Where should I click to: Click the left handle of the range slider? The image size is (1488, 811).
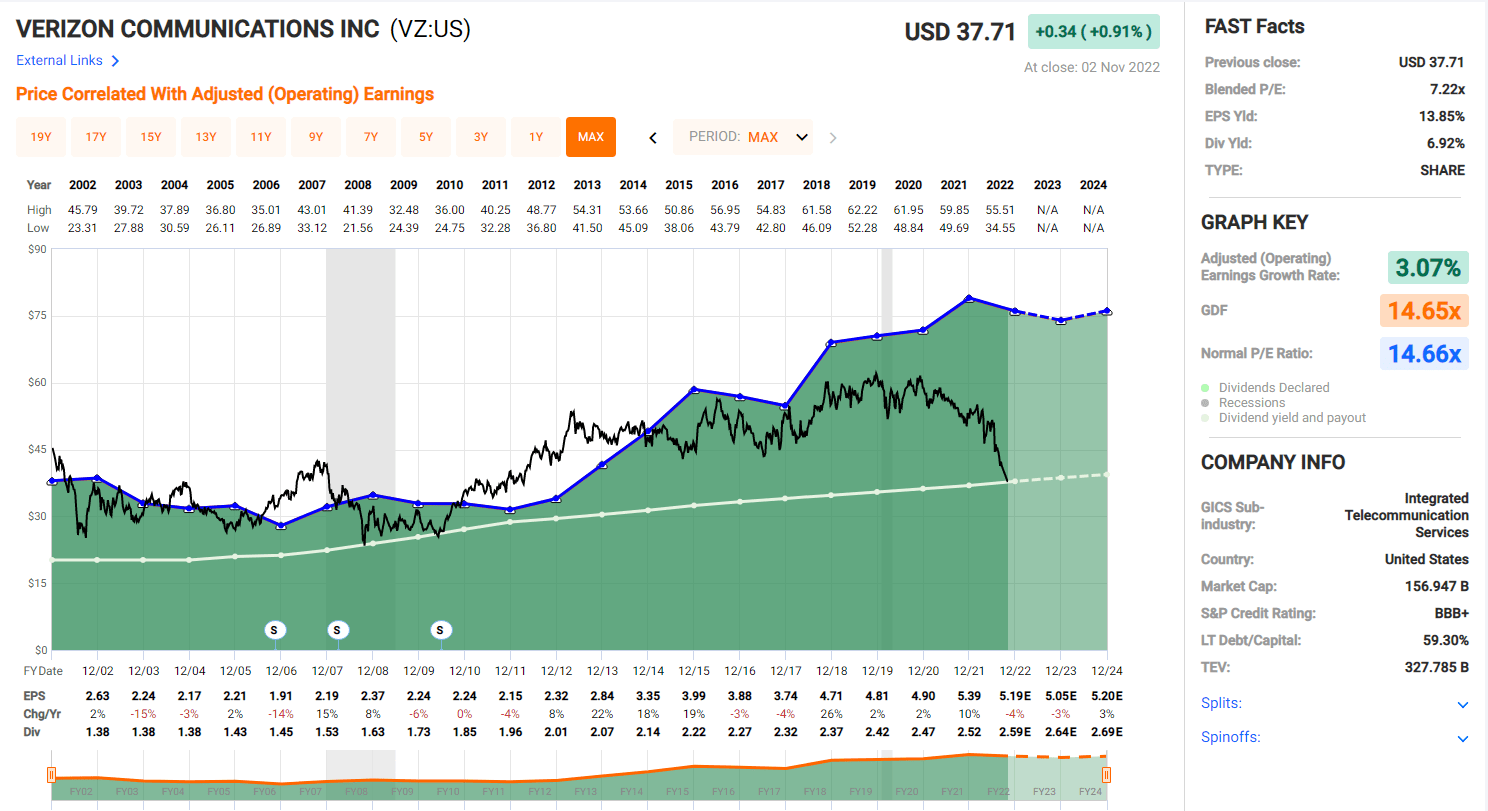coord(51,775)
